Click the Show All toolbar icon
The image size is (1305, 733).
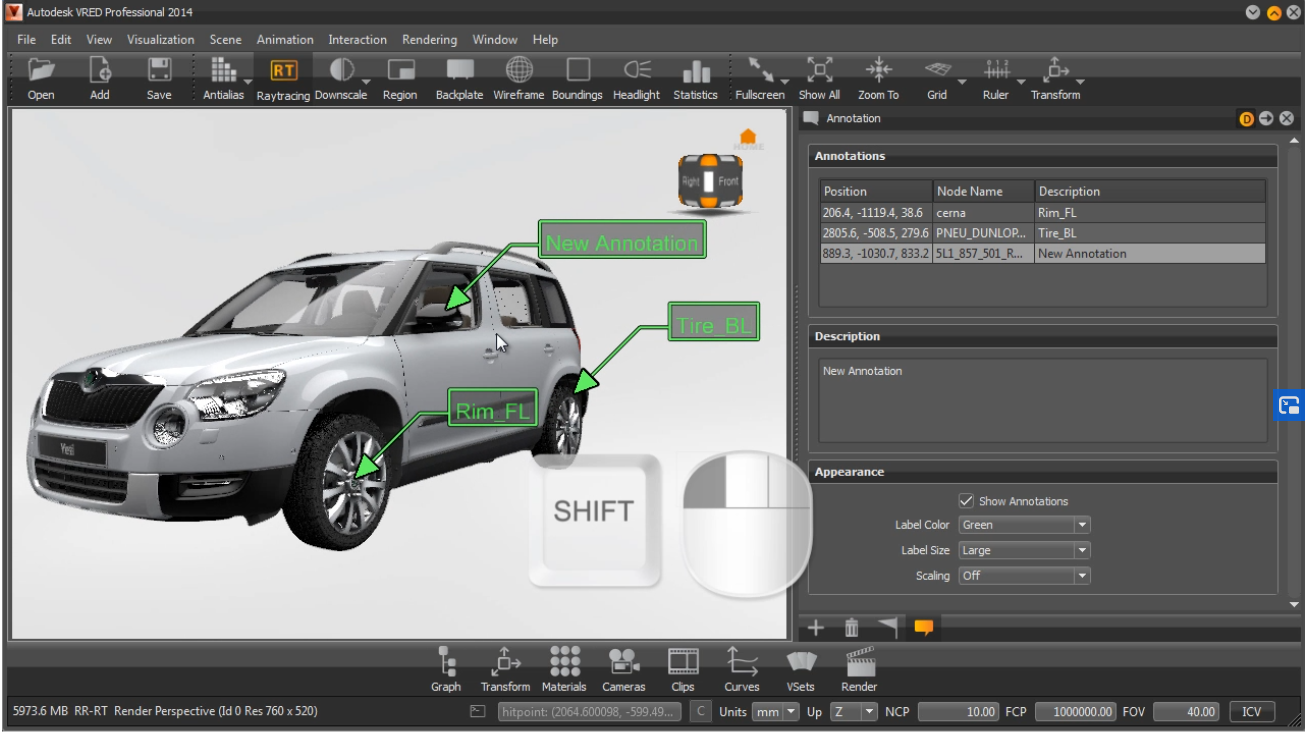click(x=819, y=70)
